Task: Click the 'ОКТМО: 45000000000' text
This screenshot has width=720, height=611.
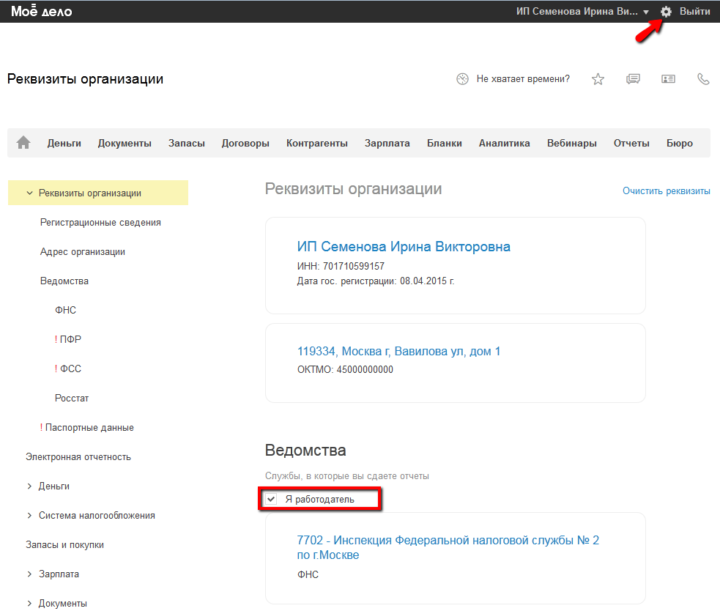Action: pos(345,370)
